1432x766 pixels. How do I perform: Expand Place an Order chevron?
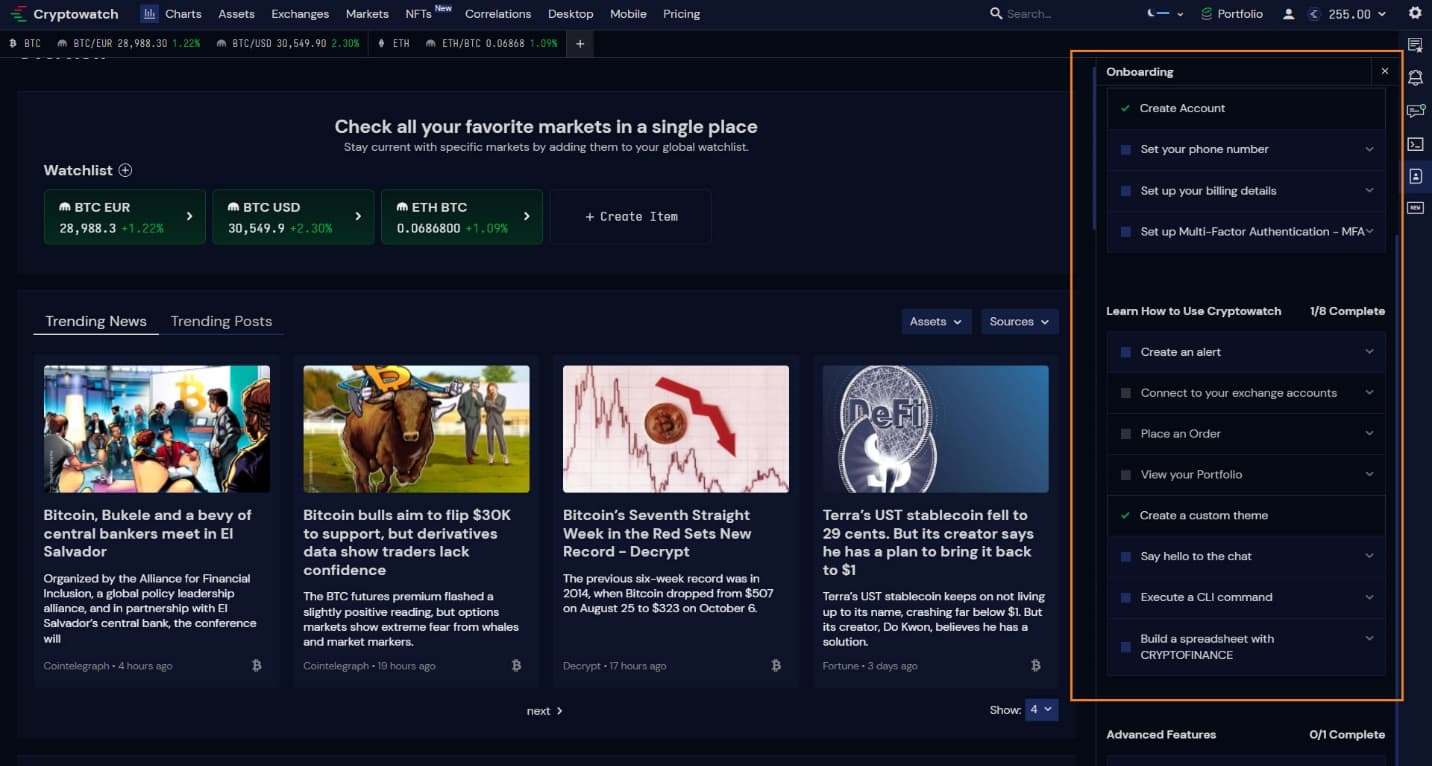click(x=1369, y=433)
